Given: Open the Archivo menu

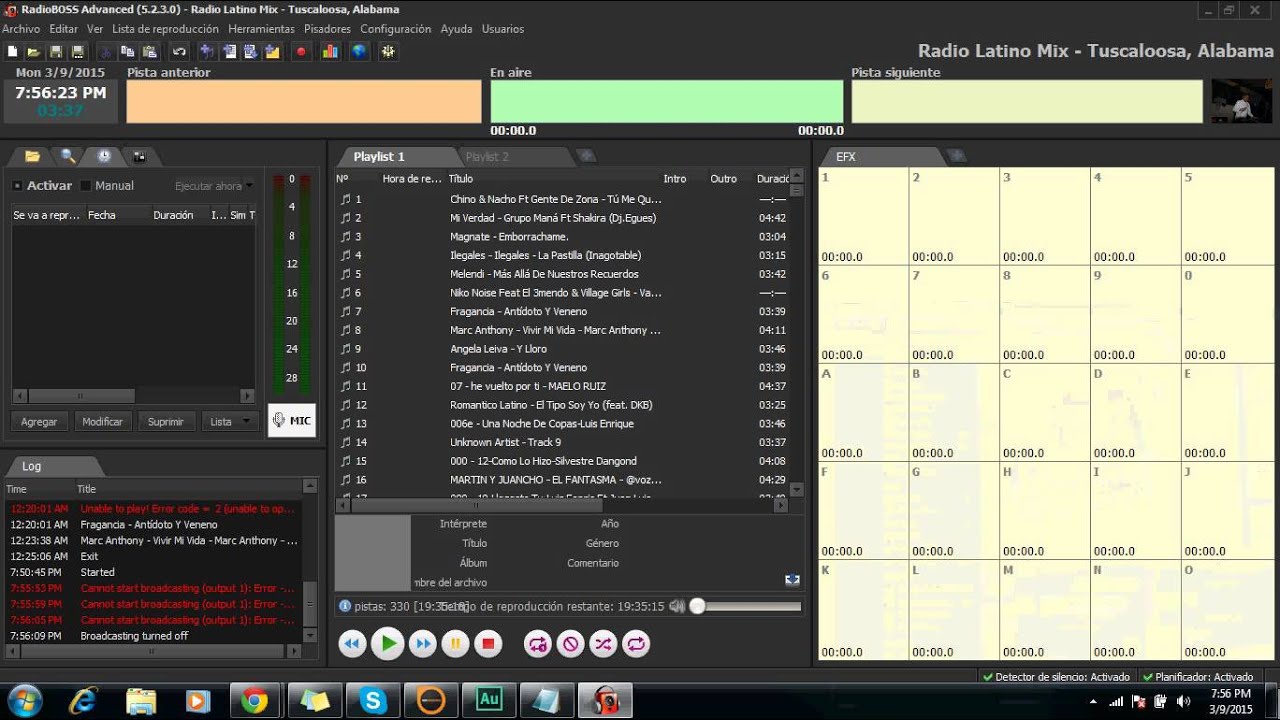Looking at the screenshot, I should click(x=21, y=29).
